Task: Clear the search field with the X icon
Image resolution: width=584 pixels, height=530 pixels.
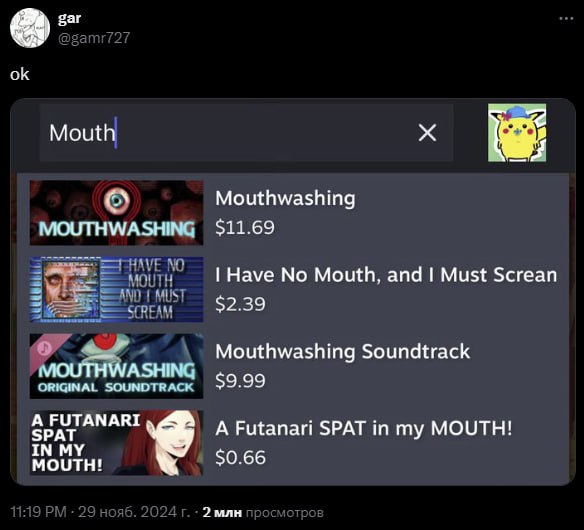Action: (427, 133)
